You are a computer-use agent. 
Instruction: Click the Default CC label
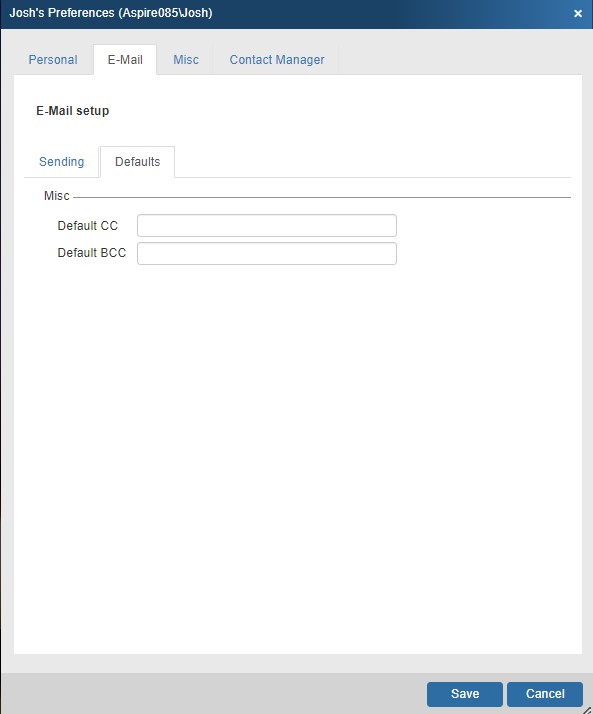click(x=87, y=226)
